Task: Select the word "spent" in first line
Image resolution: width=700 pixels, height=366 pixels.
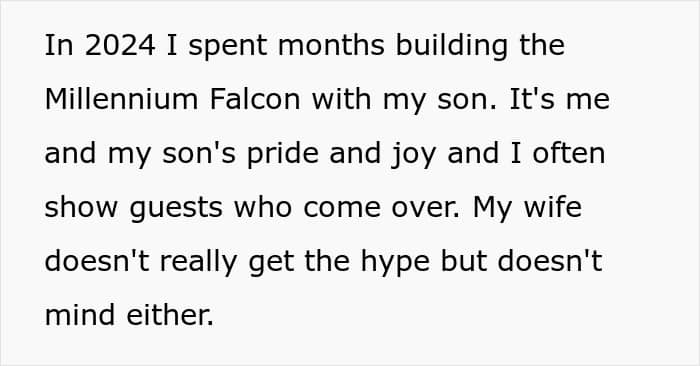Action: (228, 48)
